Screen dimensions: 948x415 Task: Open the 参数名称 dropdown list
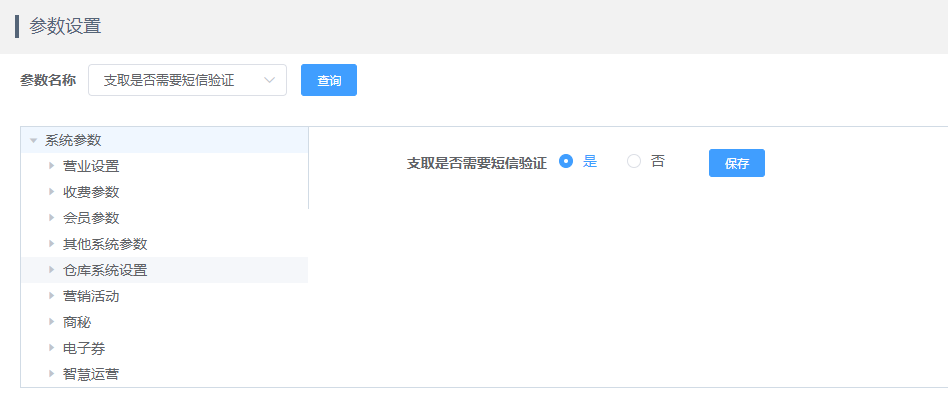(x=187, y=80)
